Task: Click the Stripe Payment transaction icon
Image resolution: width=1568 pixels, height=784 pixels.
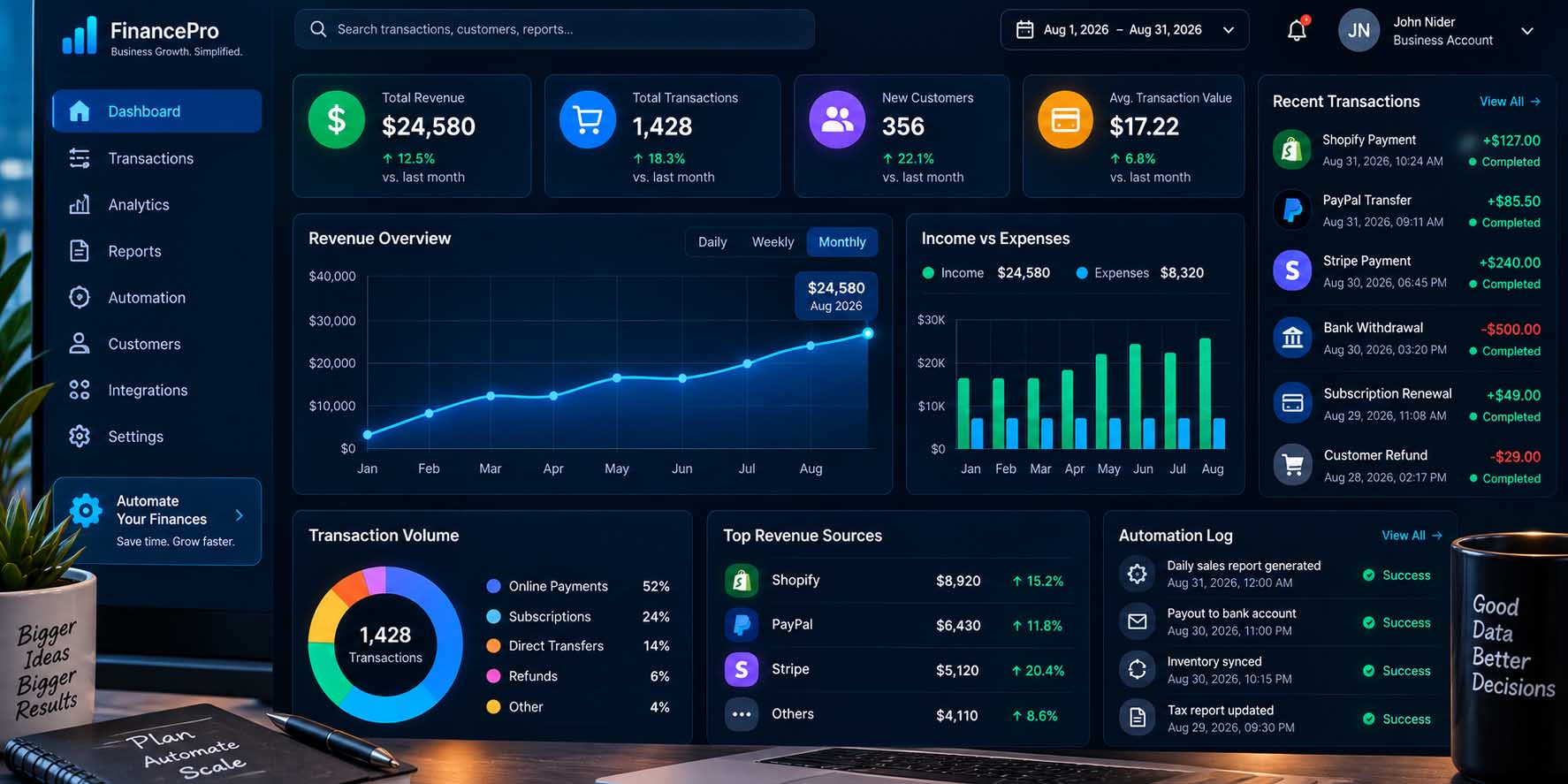Action: tap(1291, 270)
